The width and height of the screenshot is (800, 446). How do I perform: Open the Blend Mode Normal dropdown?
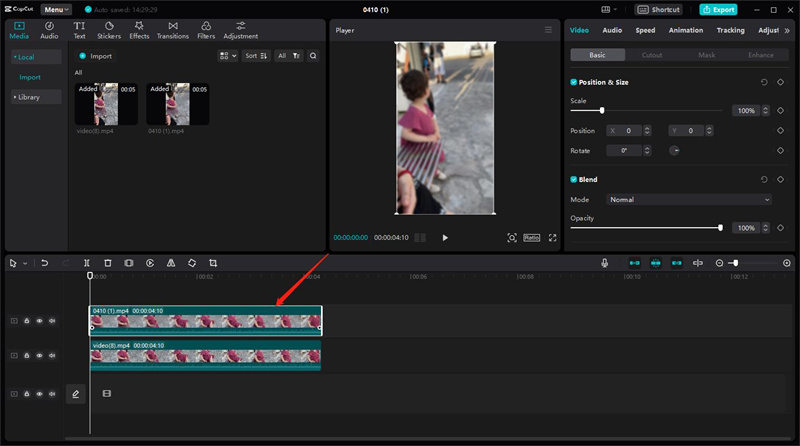(x=689, y=200)
